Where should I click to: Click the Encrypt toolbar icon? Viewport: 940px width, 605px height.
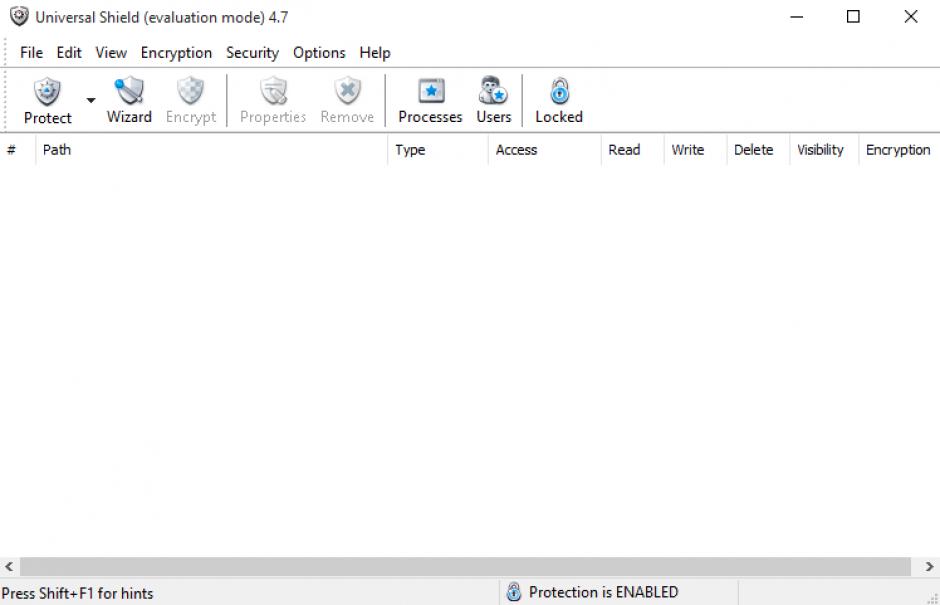tap(191, 91)
